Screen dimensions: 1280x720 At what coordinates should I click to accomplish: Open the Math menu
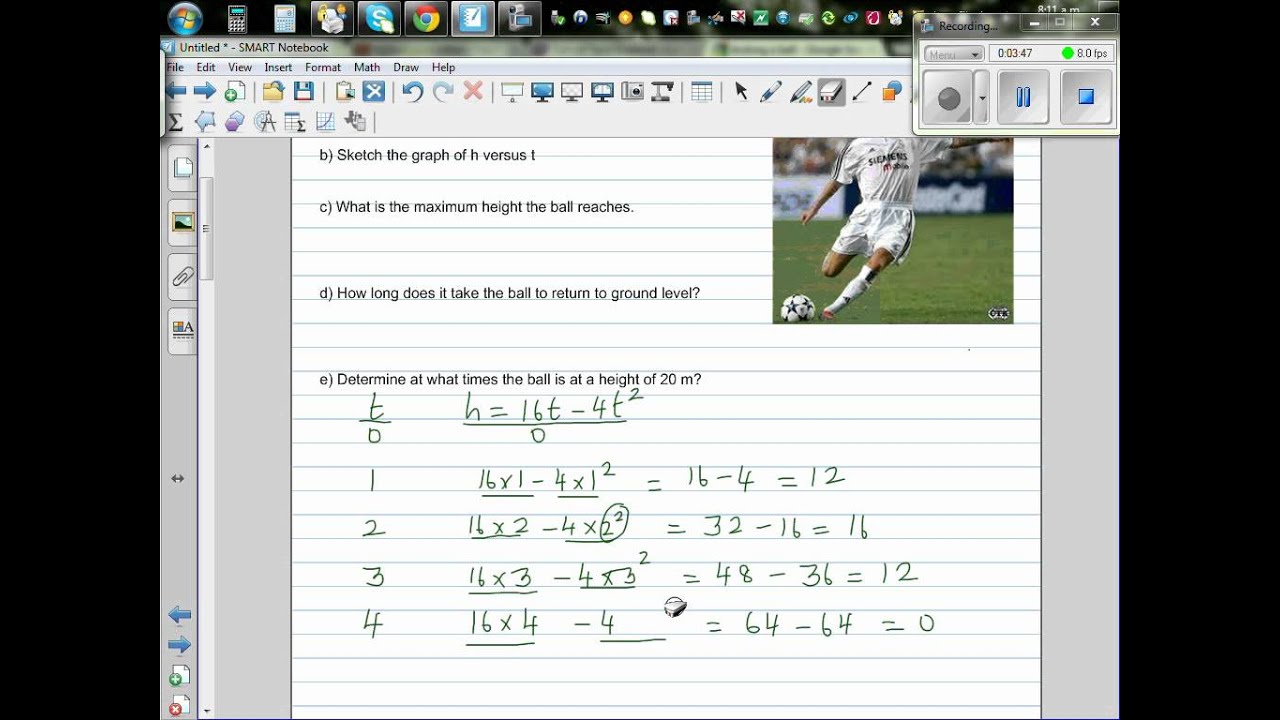pyautogui.click(x=367, y=67)
